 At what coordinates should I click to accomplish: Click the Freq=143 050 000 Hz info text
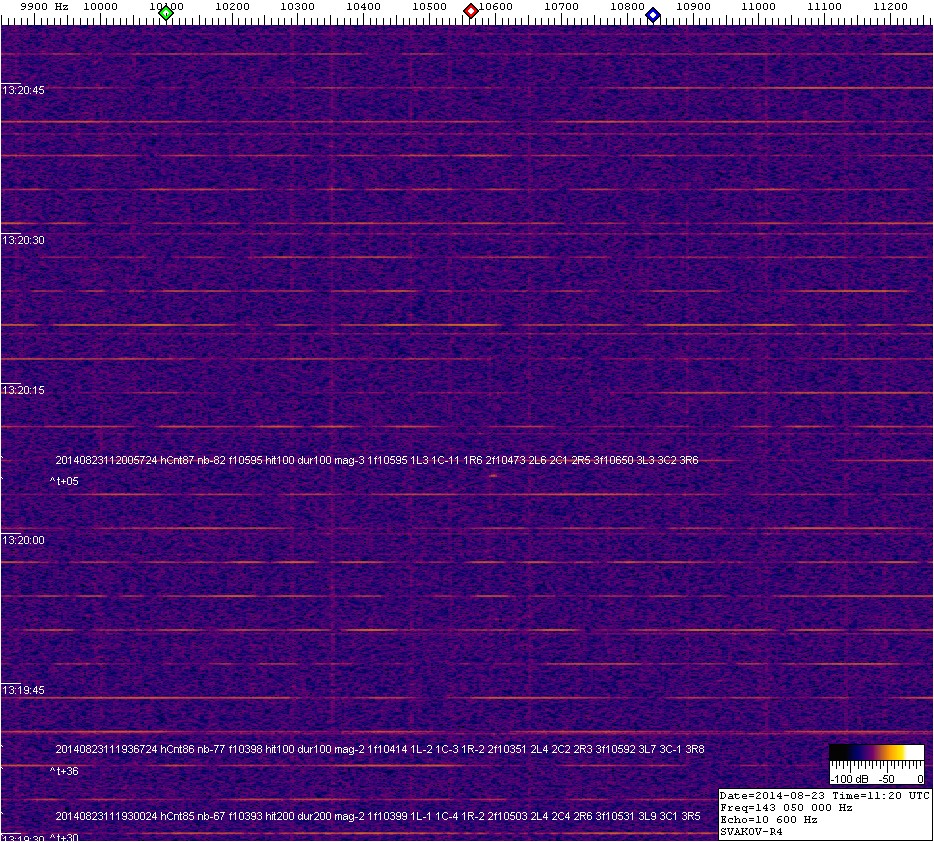[x=786, y=807]
